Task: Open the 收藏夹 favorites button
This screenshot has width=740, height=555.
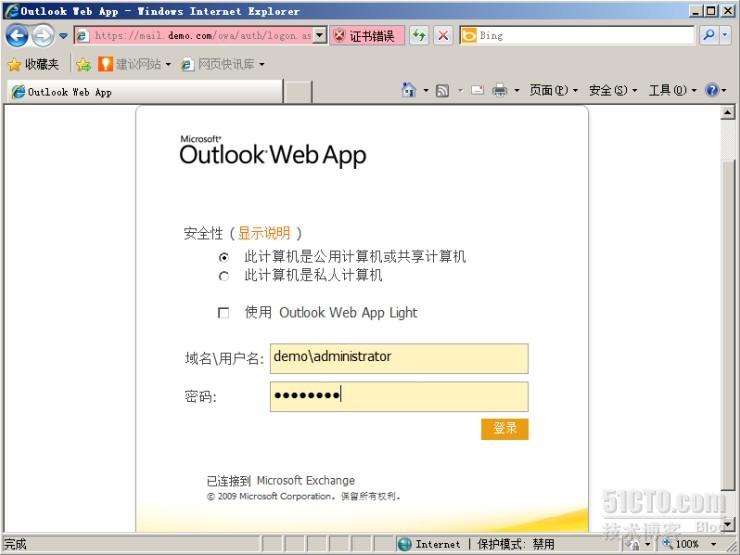Action: click(34, 64)
